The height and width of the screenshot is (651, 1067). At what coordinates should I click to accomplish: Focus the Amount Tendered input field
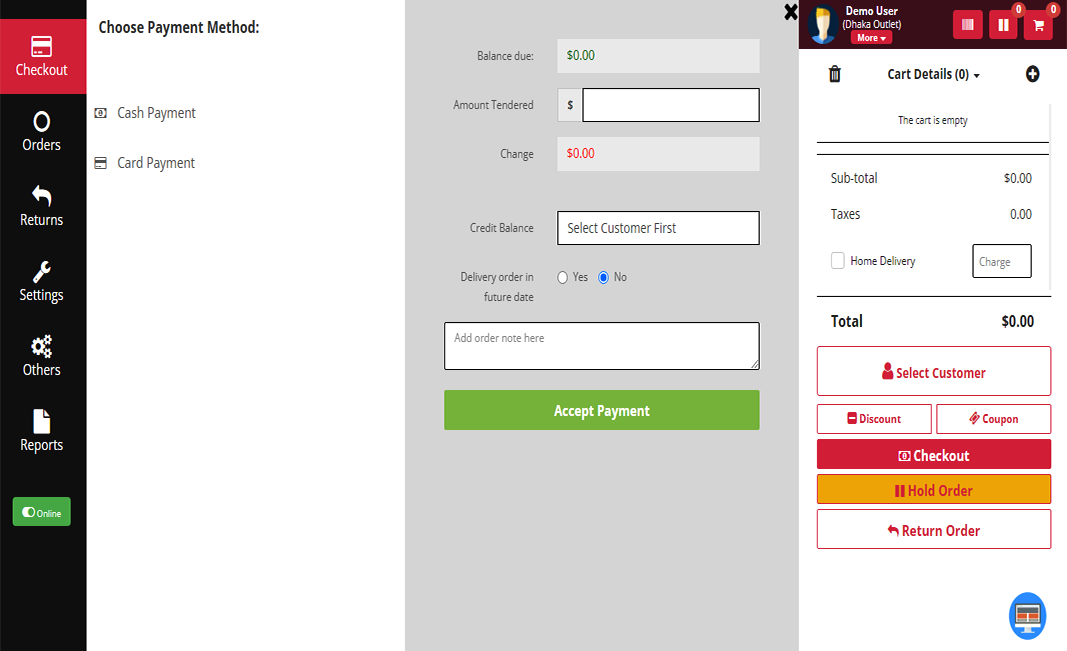(x=670, y=105)
